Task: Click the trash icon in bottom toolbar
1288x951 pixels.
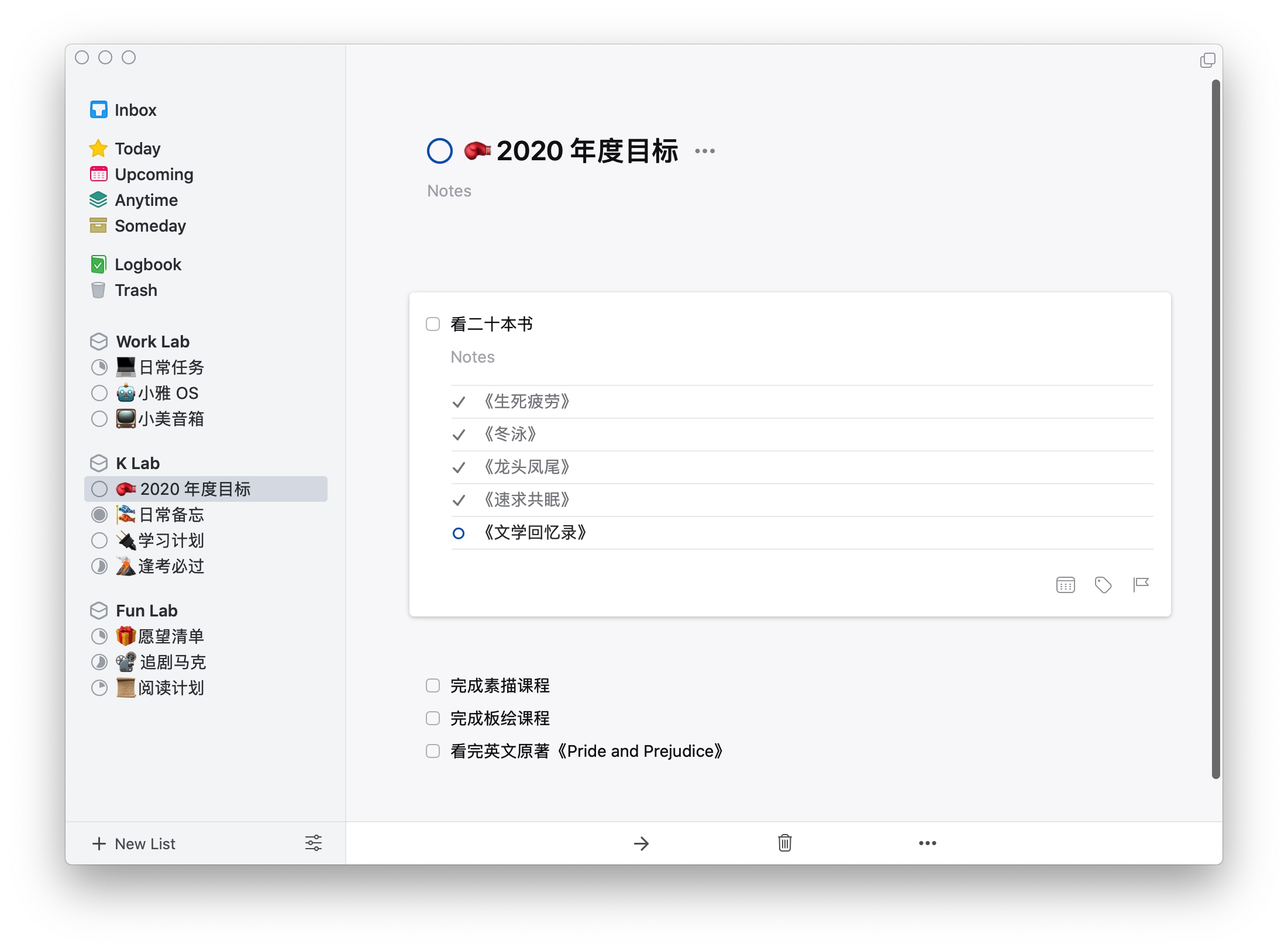Action: (x=784, y=843)
